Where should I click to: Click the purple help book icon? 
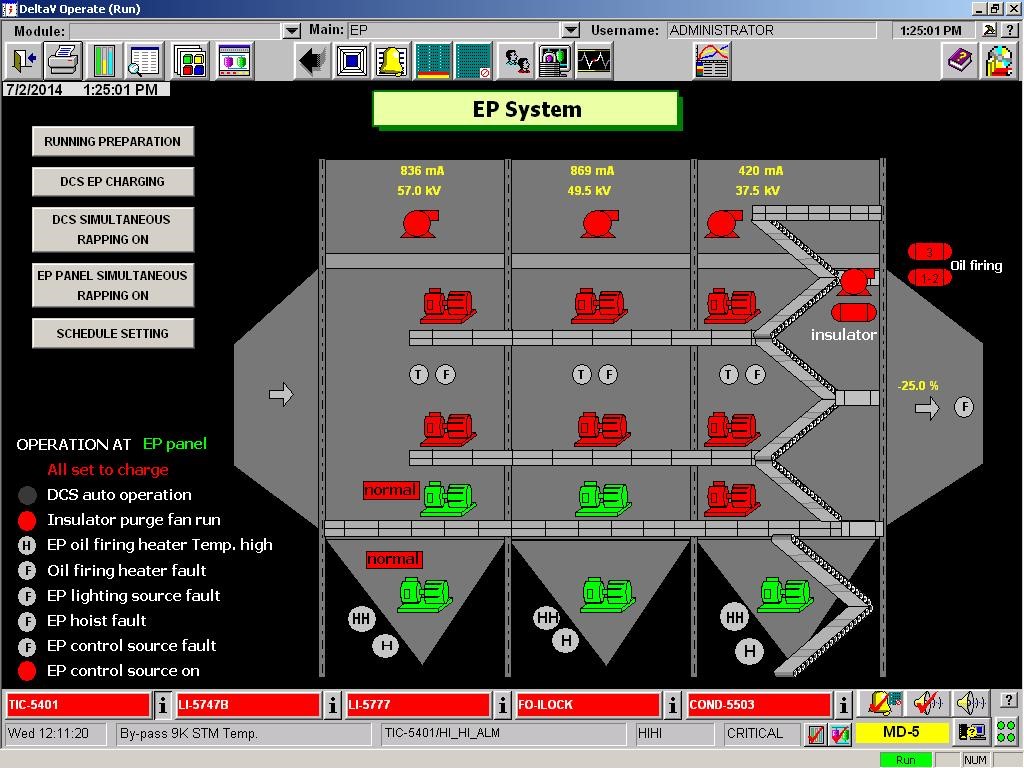960,62
